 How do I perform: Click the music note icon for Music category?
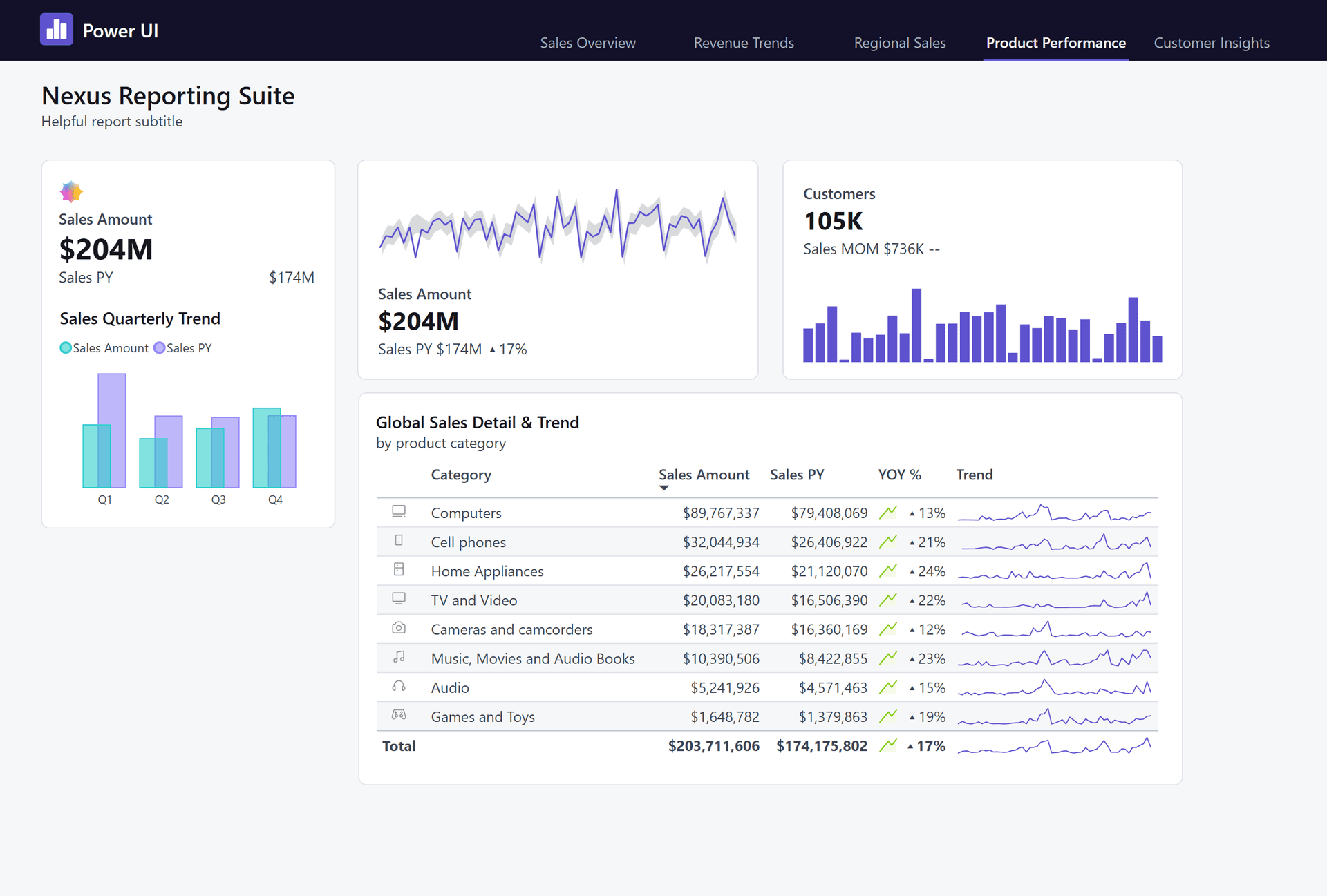pos(399,657)
